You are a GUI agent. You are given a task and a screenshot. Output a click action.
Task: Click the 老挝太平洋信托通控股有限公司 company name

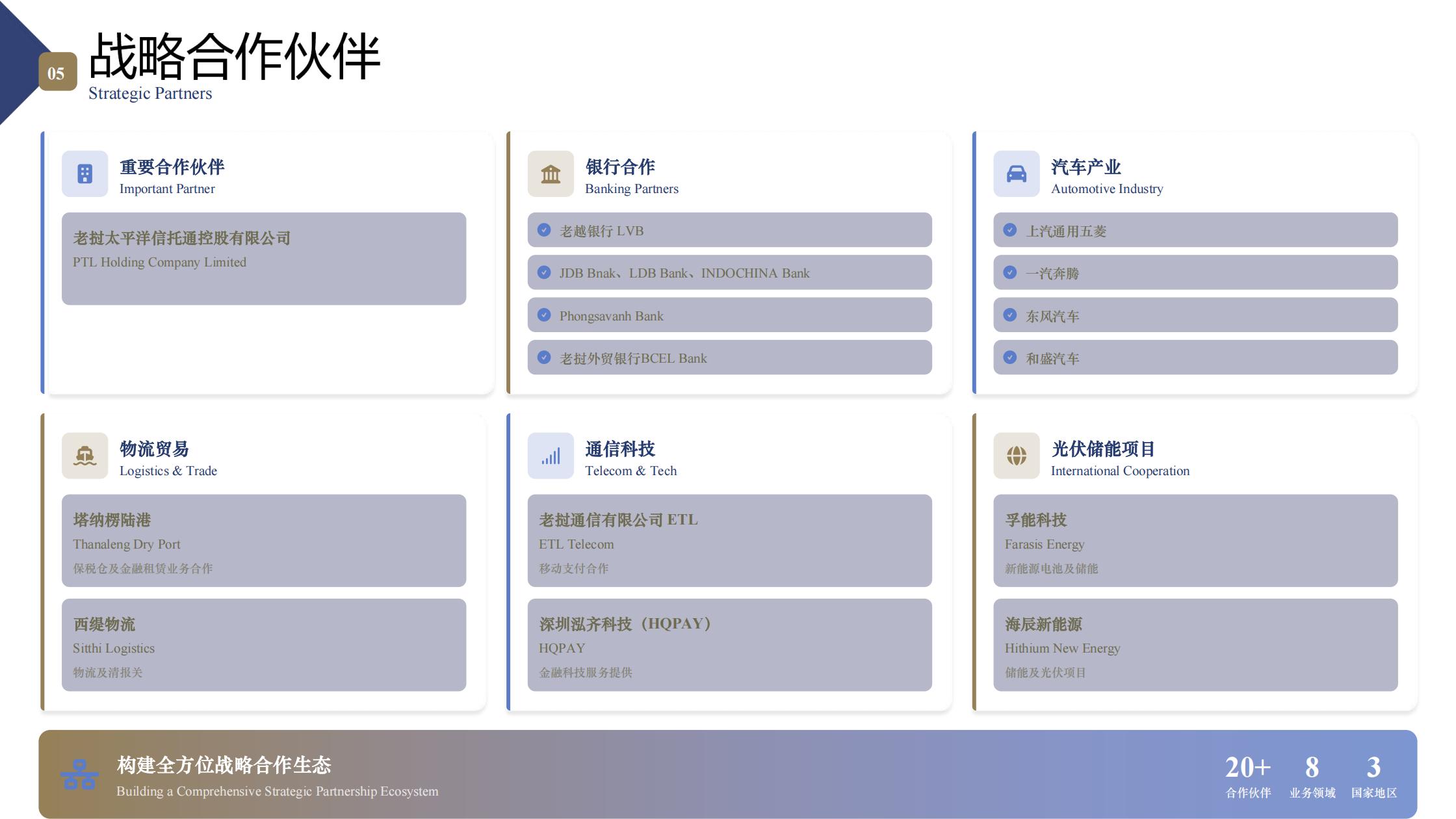click(182, 238)
